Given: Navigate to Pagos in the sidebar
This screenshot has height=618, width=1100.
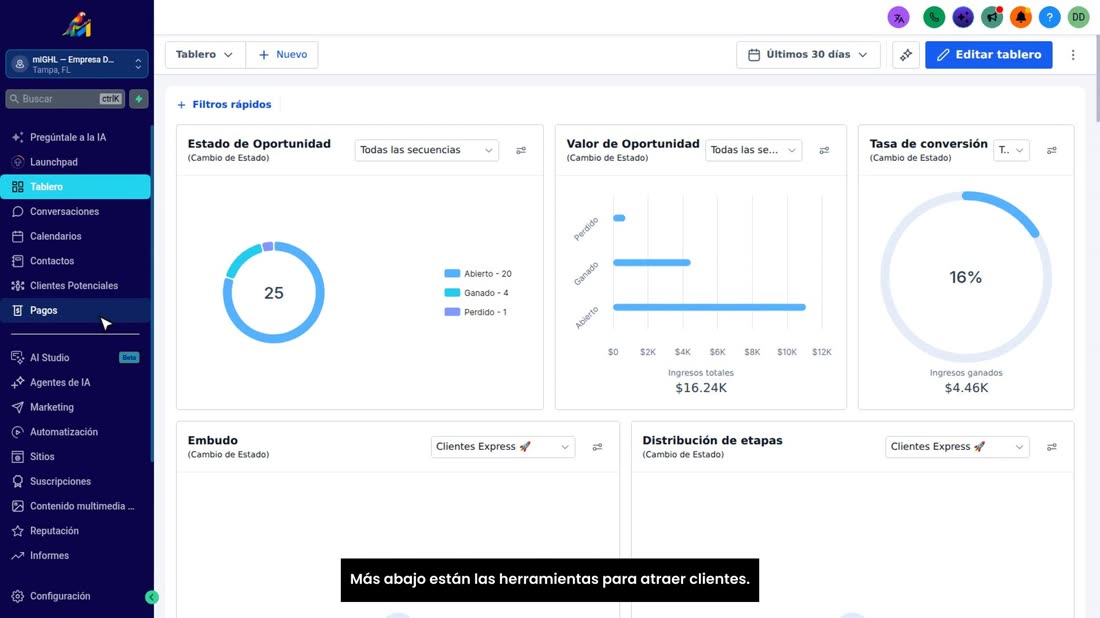Looking at the screenshot, I should point(76,310).
